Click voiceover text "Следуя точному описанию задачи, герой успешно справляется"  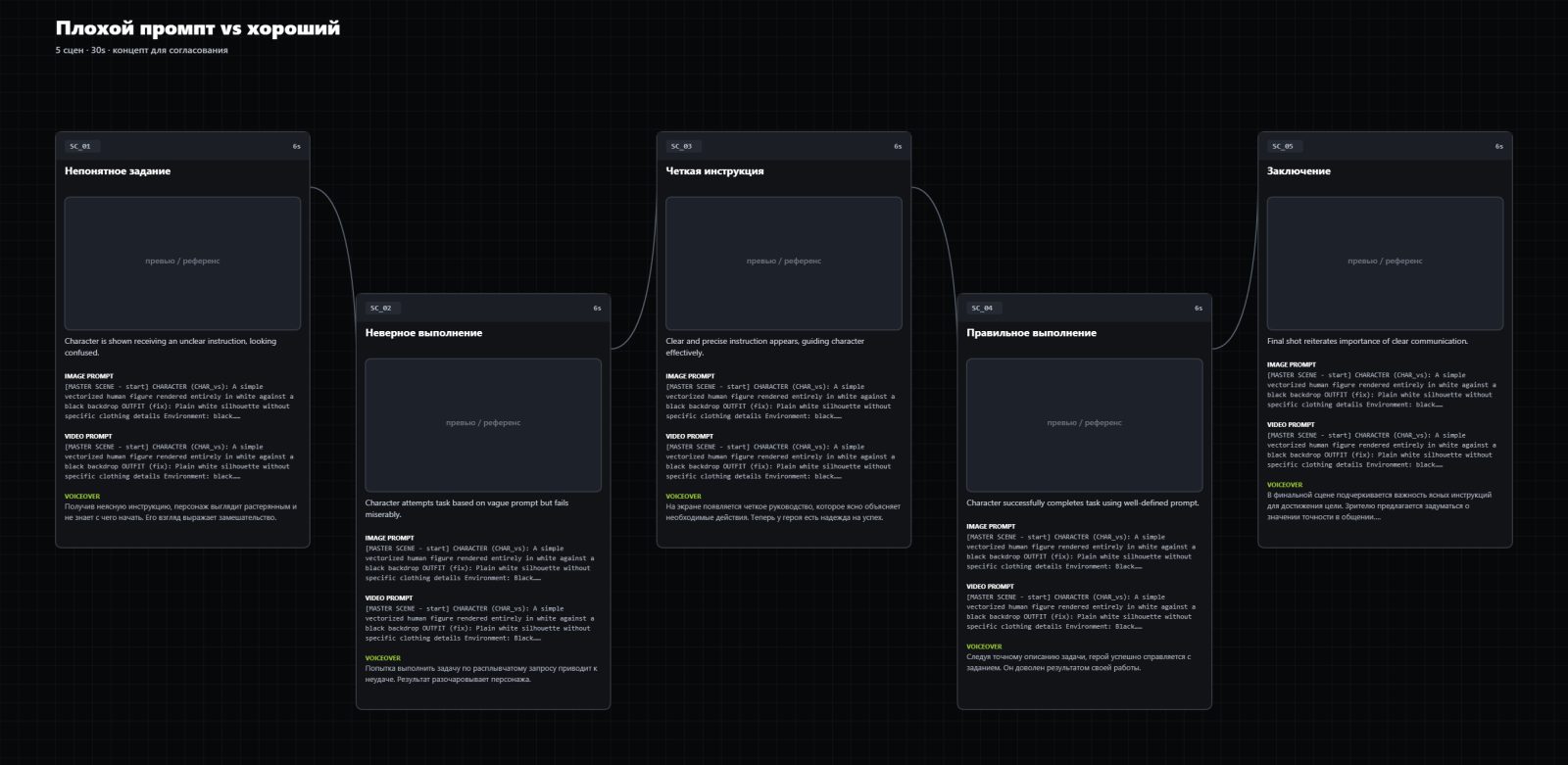[x=1079, y=662]
